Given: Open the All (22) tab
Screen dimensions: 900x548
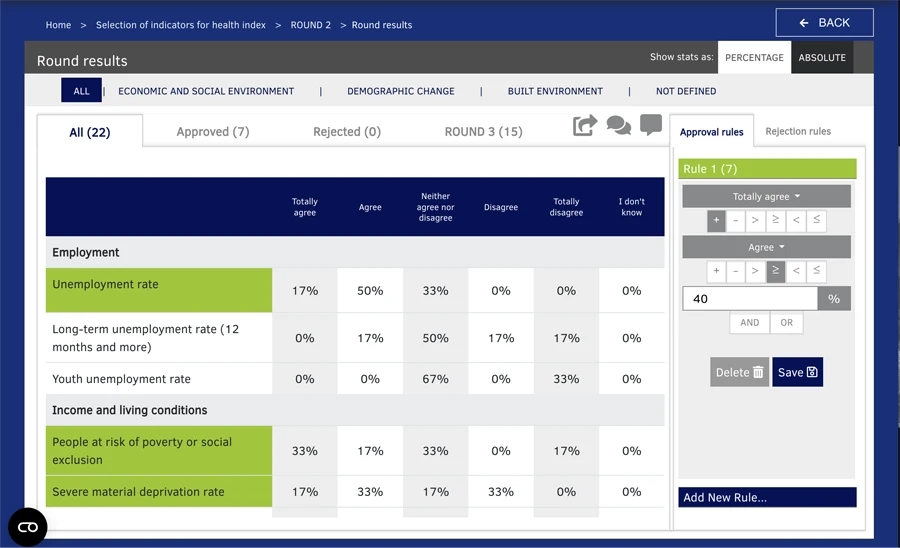Looking at the screenshot, I should pyautogui.click(x=90, y=132).
